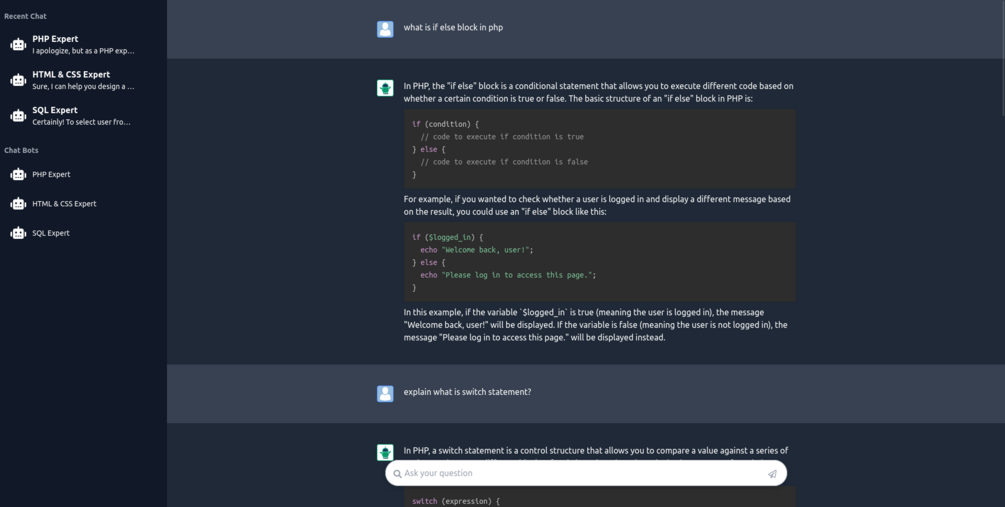Screen dimensions: 1005x507
Task: Click the user avatar beside the if else question
Action: pos(385,29)
